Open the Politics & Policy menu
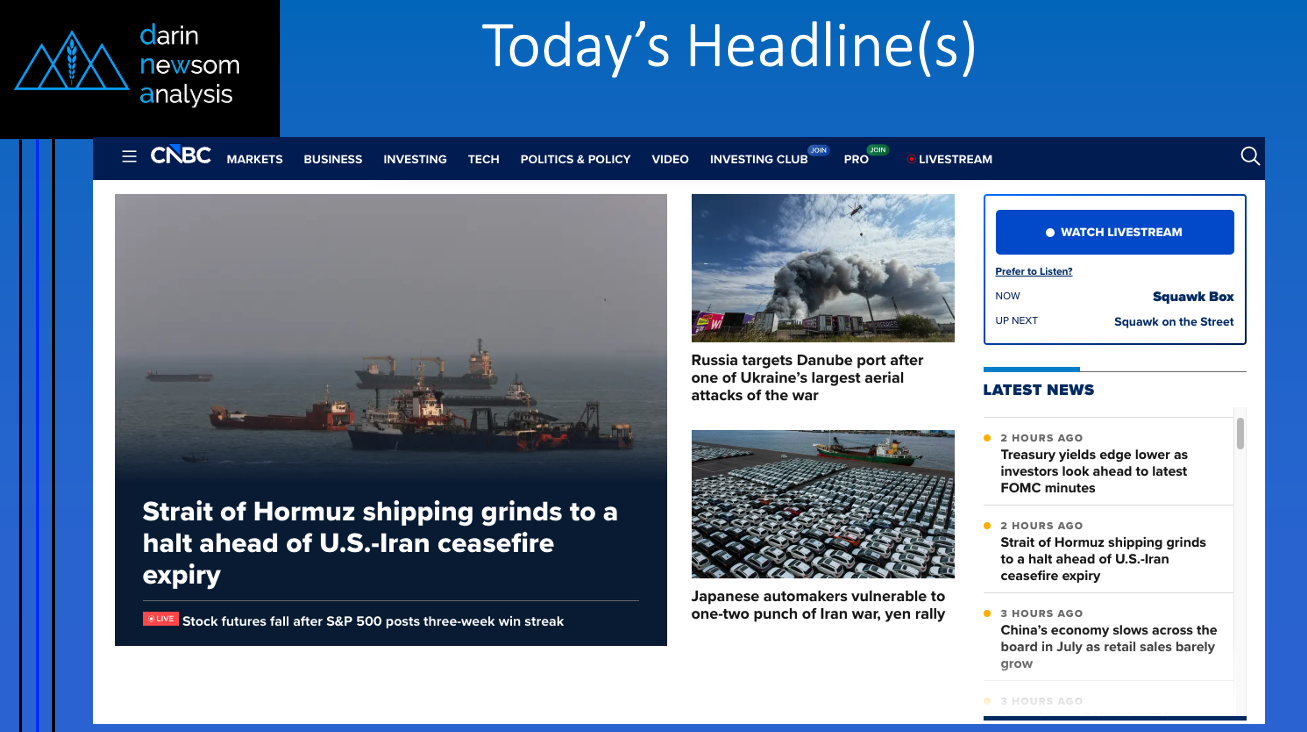 point(575,159)
